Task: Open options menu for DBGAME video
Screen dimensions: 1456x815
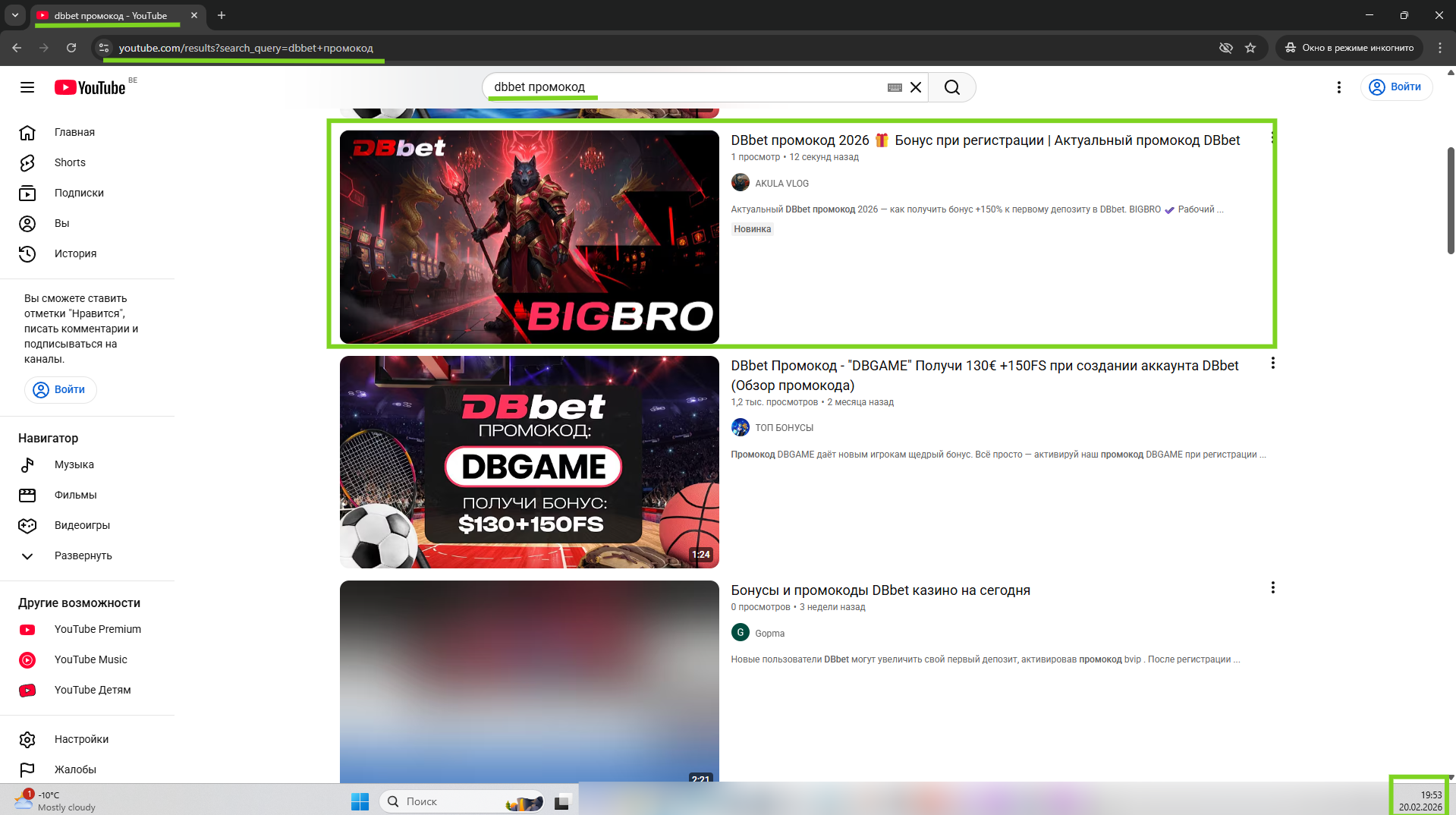Action: click(x=1272, y=363)
